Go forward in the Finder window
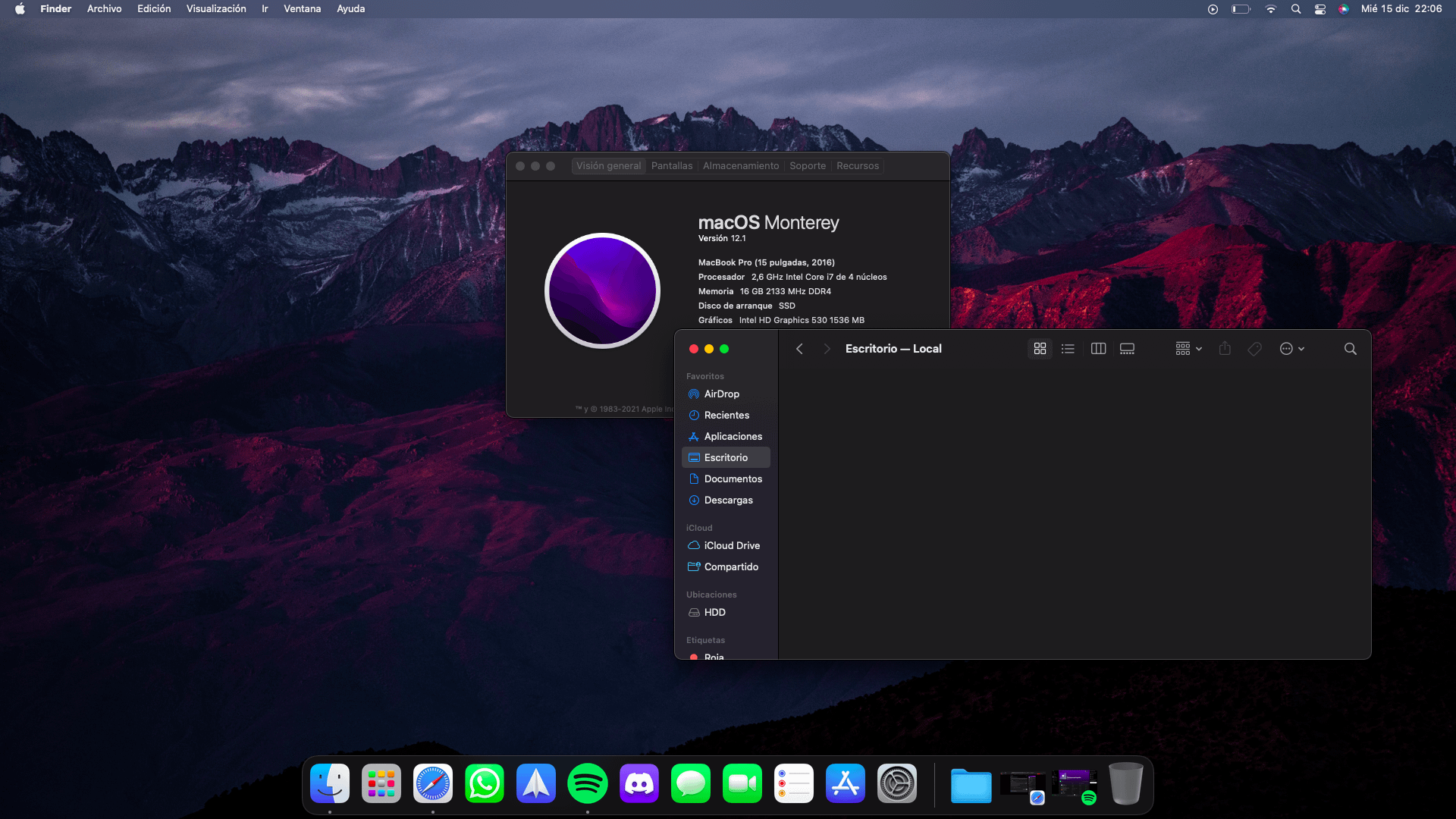Viewport: 1456px width, 819px height. coord(827,349)
